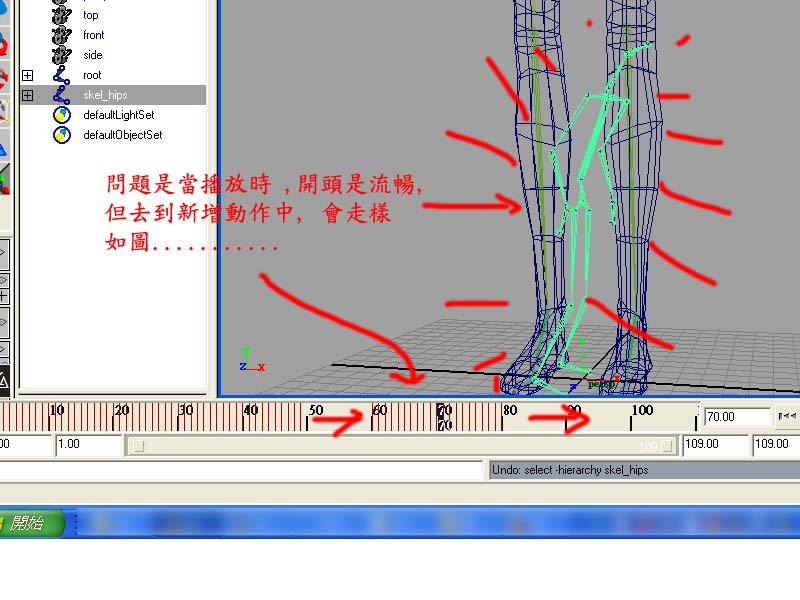Click the first 109.00 playback end field
Image resolution: width=800 pixels, height=600 pixels.
click(x=715, y=444)
